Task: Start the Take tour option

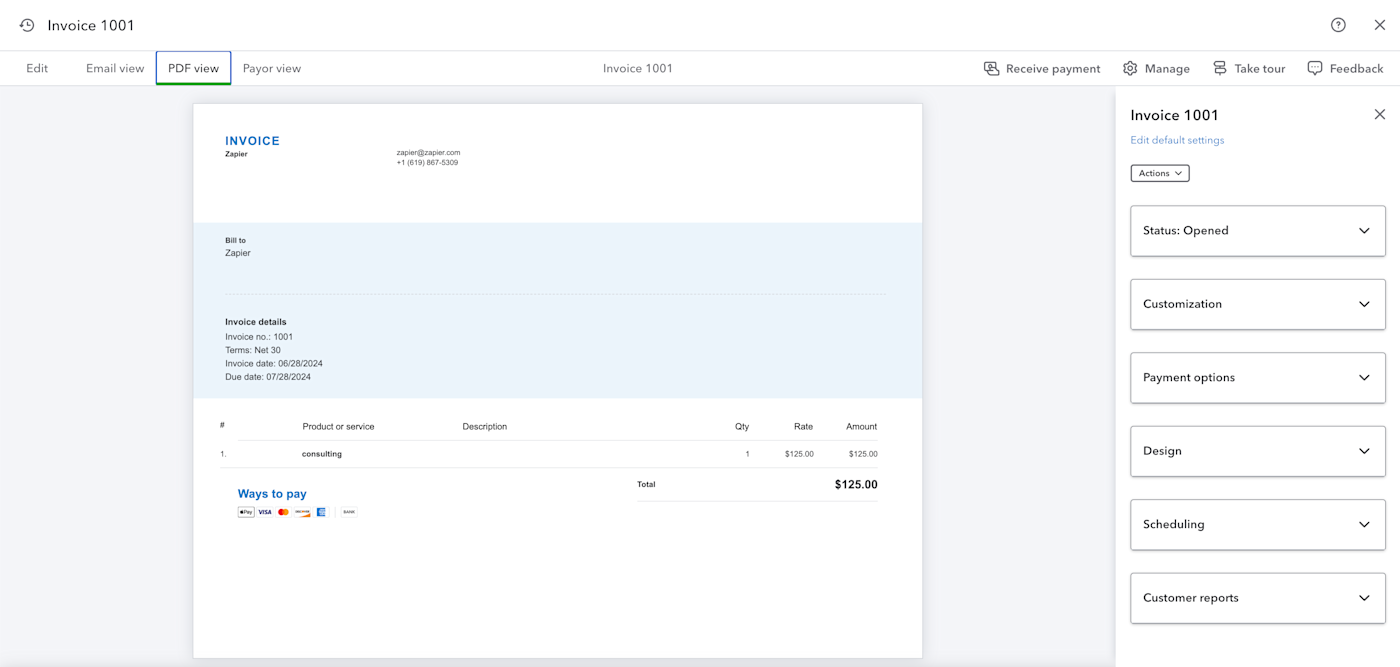Action: 1260,69
